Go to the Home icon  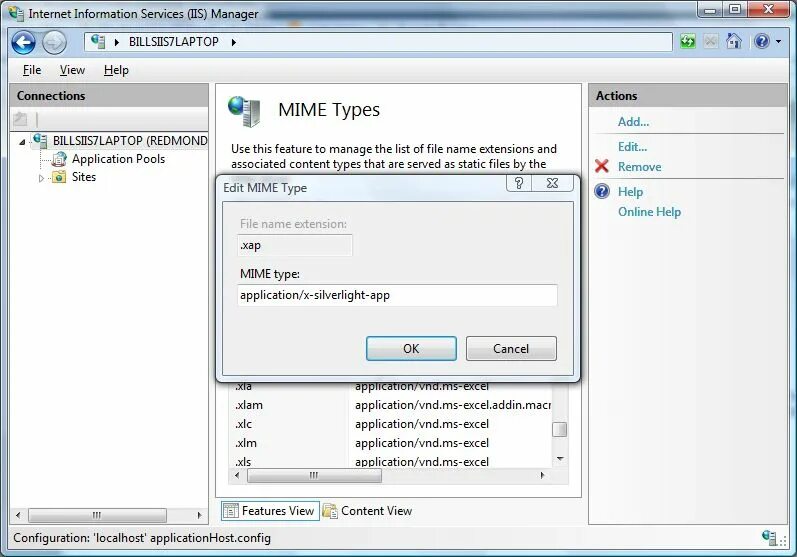pos(733,41)
